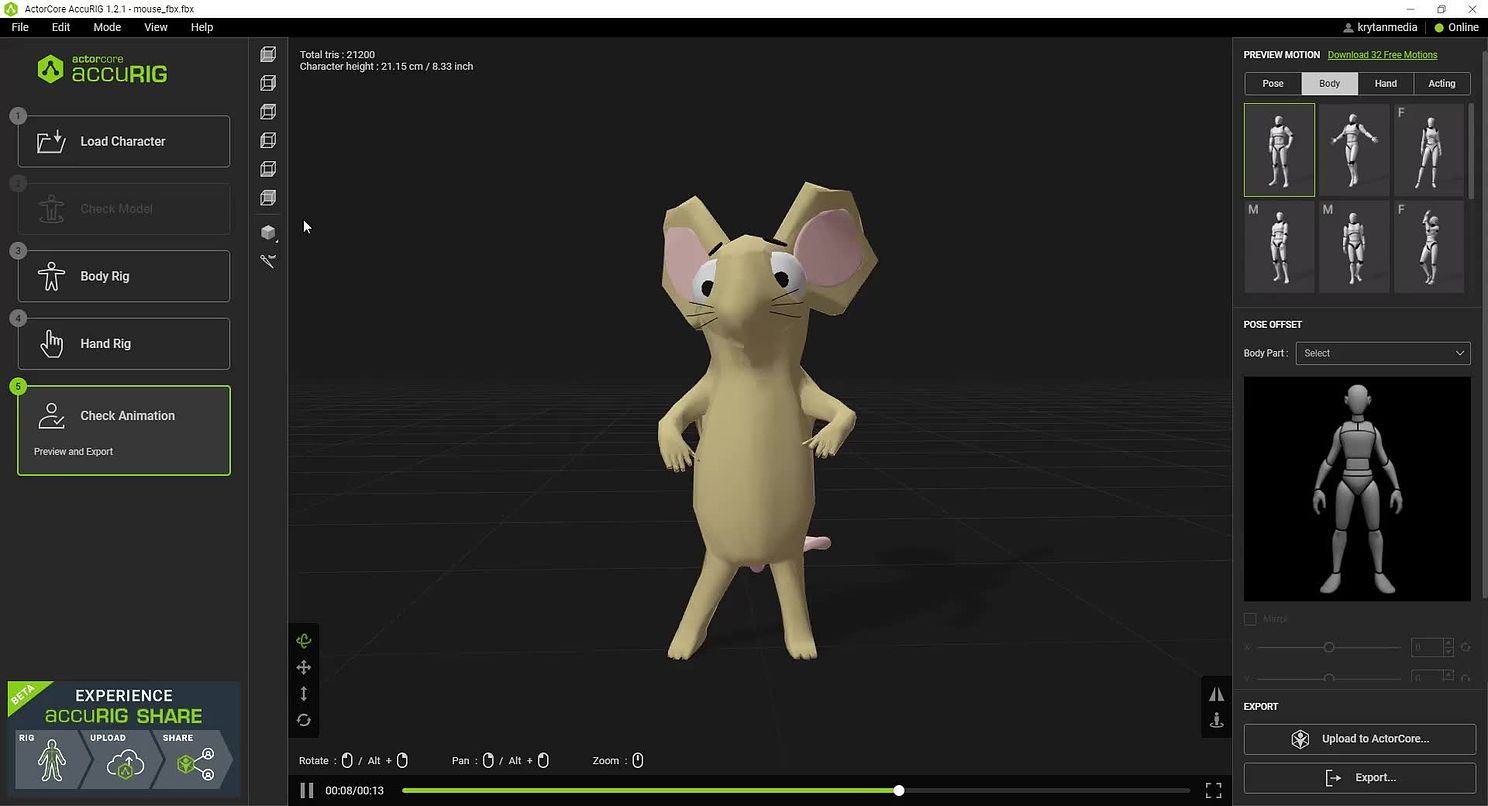The height and width of the screenshot is (806, 1488).
Task: Click the X pose offset slider handle
Action: click(x=1329, y=648)
